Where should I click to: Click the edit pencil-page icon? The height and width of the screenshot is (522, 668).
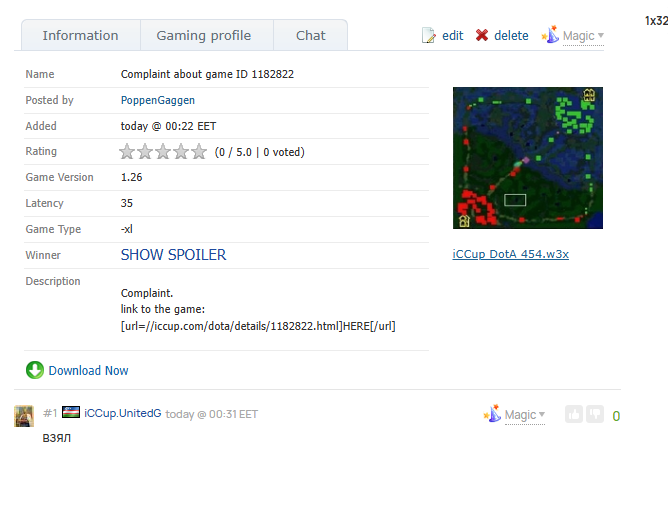coord(429,35)
